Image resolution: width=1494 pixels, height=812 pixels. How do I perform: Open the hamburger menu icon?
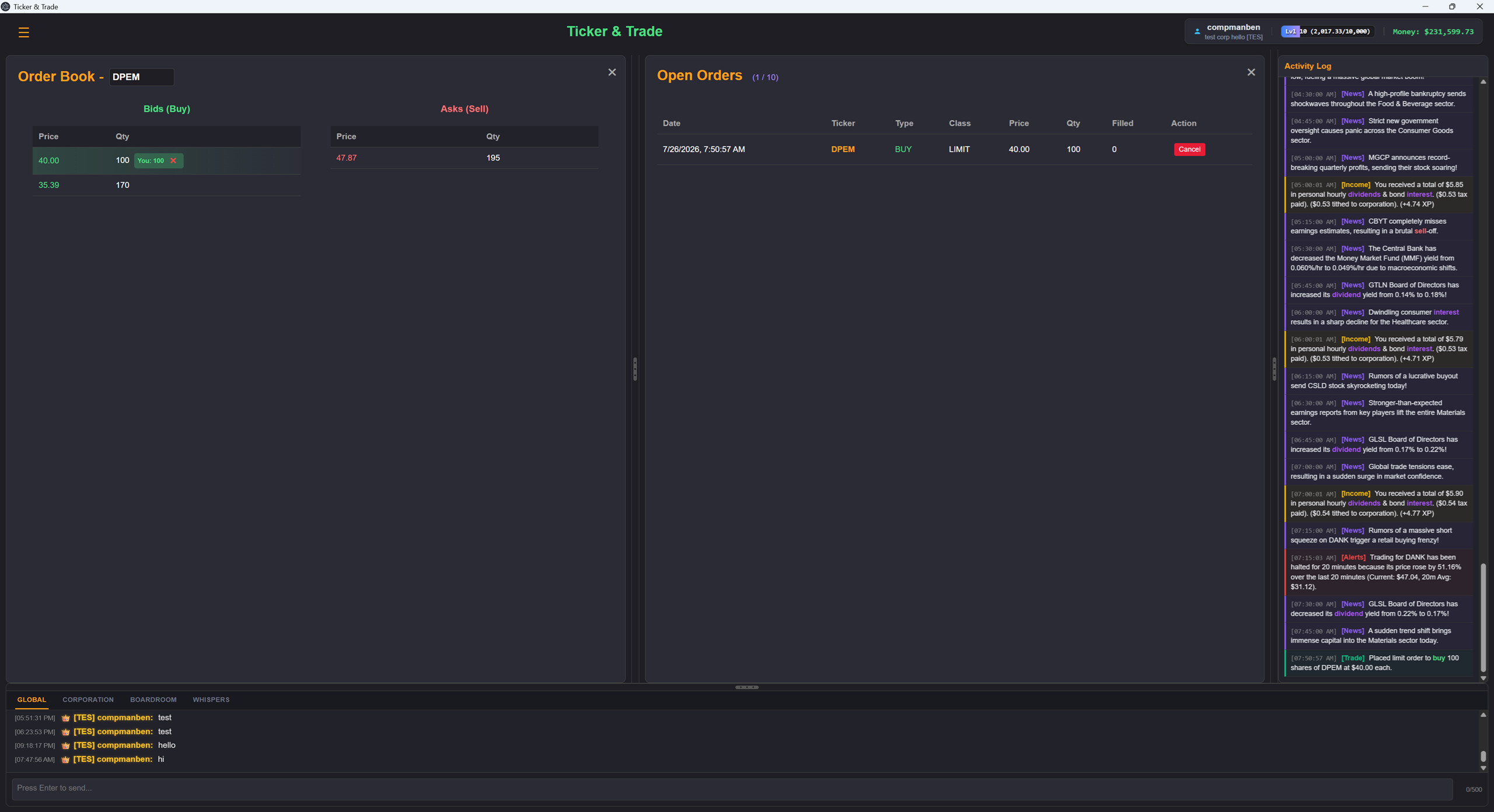[x=23, y=32]
